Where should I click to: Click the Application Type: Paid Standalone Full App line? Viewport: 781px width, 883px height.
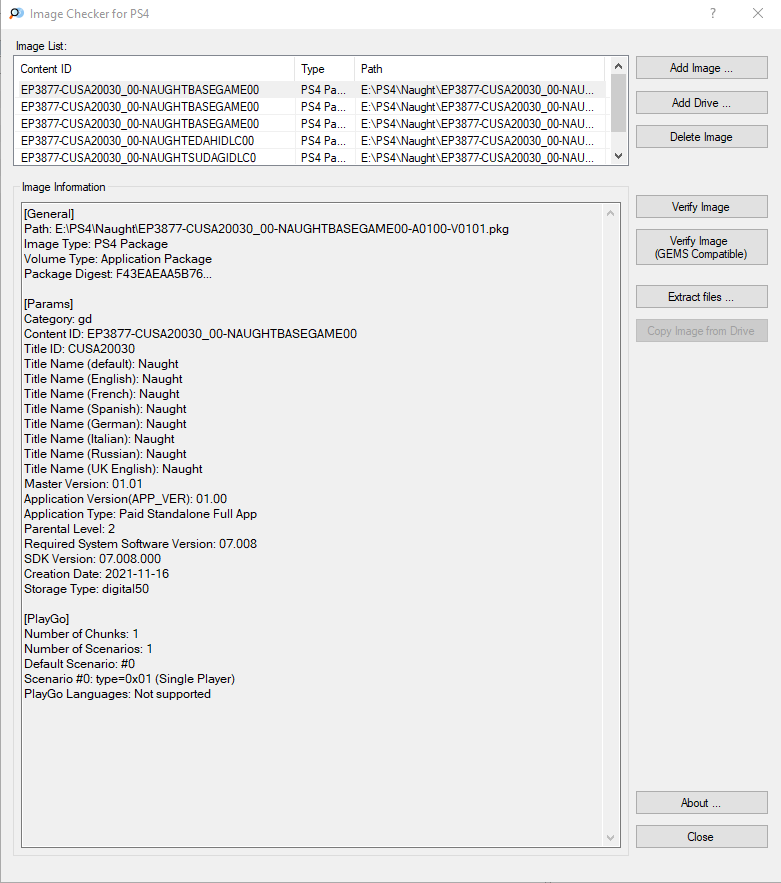click(x=140, y=514)
